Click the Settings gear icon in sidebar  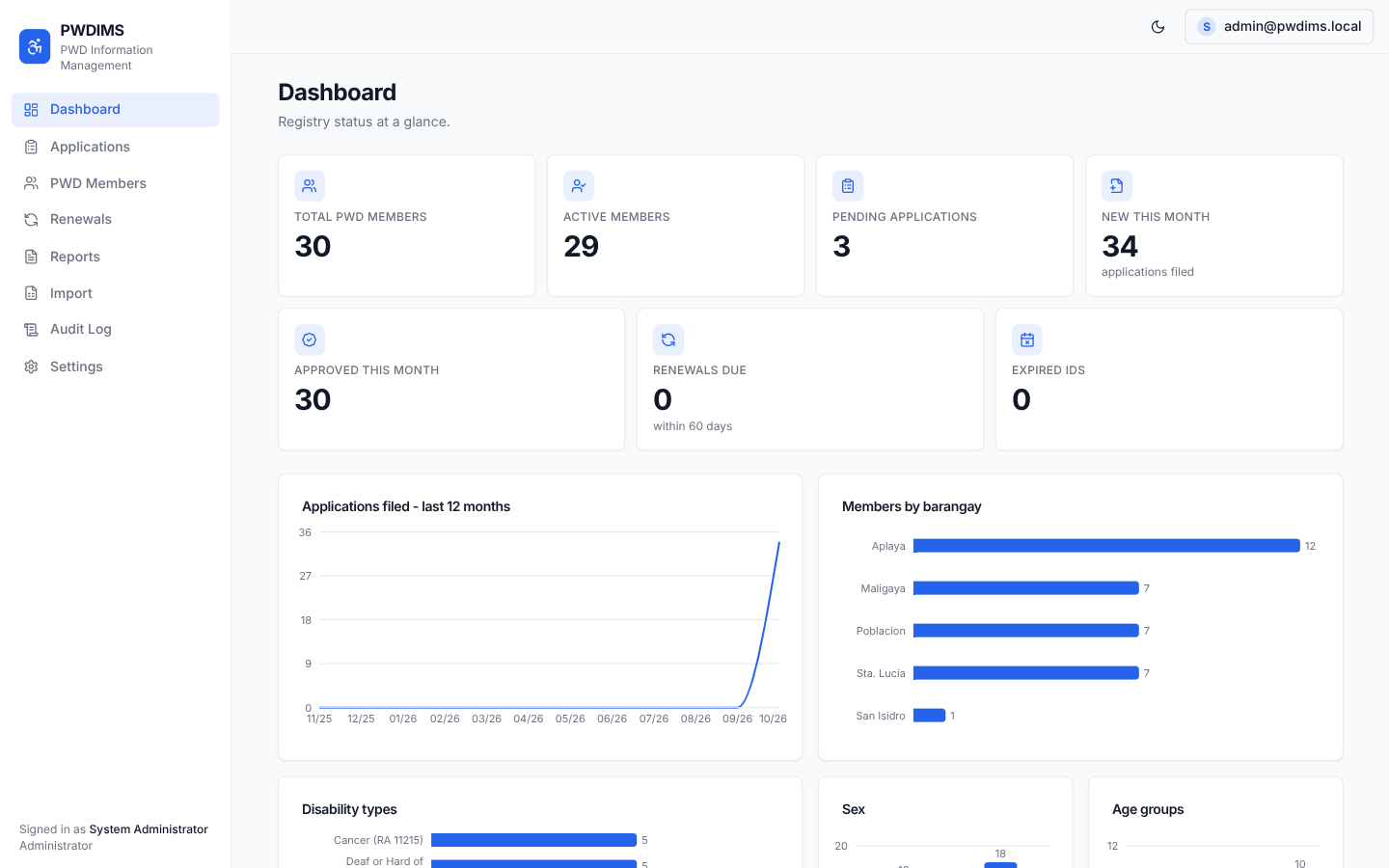[x=31, y=366]
